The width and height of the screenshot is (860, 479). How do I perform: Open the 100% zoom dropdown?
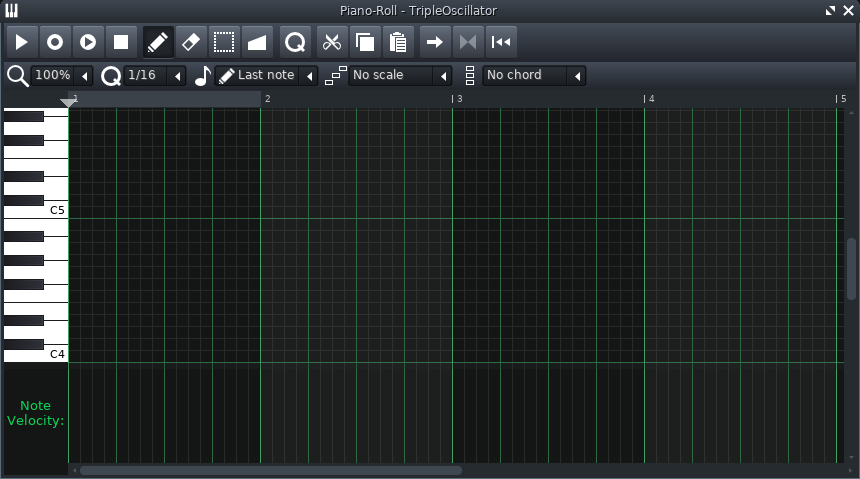click(62, 76)
